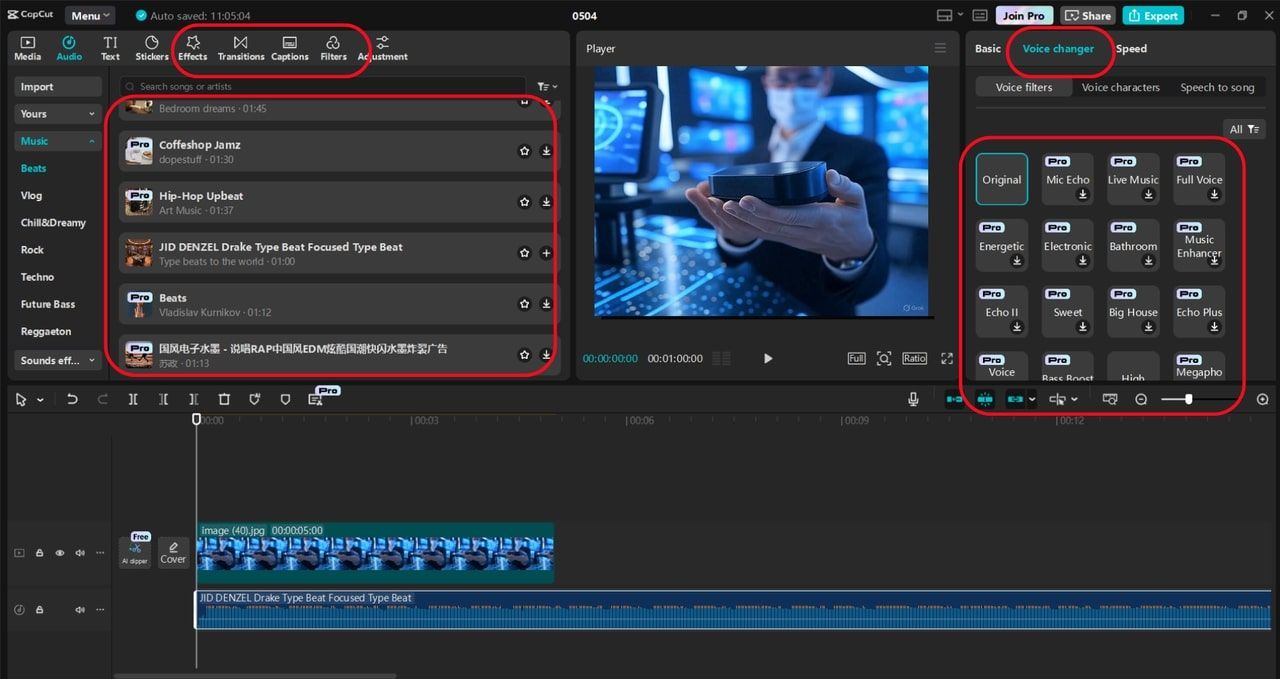1280x679 pixels.
Task: Open the All voice filter dropdown
Action: pos(1244,129)
